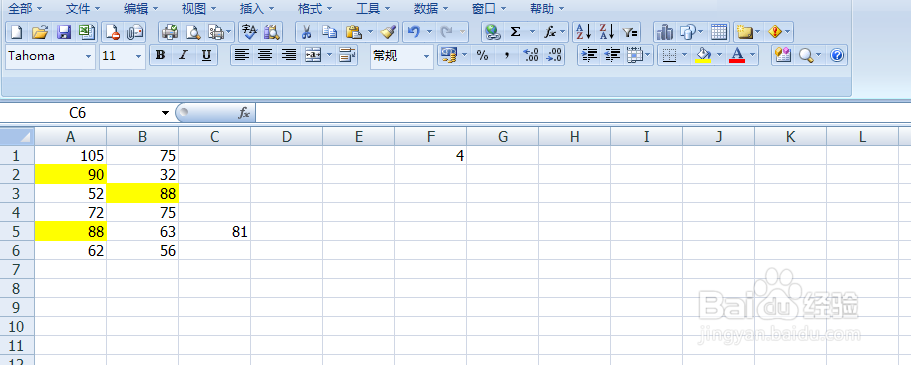Copy the selected cells
911x365 pixels.
click(x=329, y=32)
